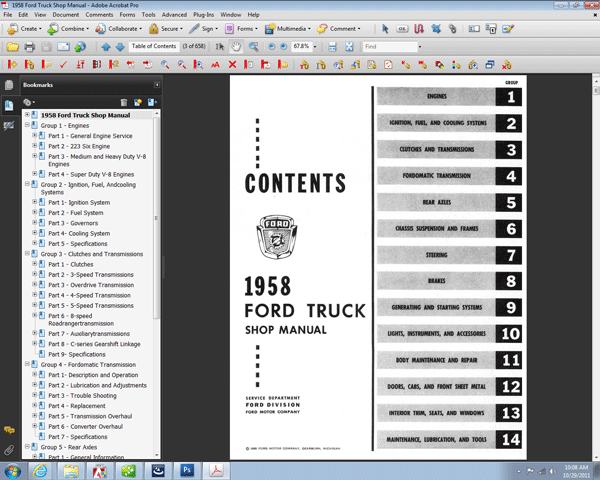Launch Photoshop from the taskbar
Viewport: 600px width, 480px height.
(x=186, y=469)
